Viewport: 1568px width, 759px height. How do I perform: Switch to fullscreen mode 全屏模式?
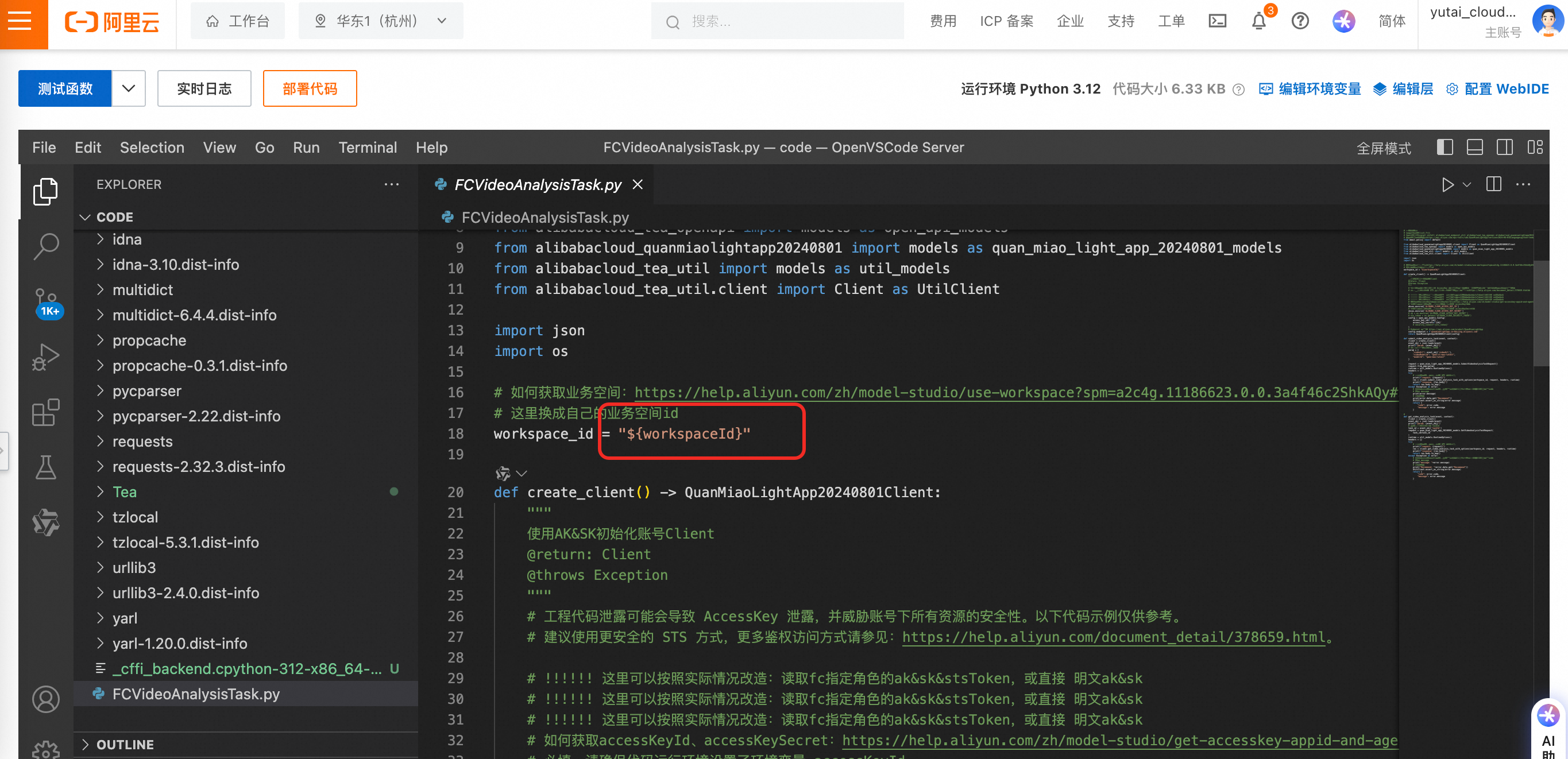pyautogui.click(x=1384, y=148)
